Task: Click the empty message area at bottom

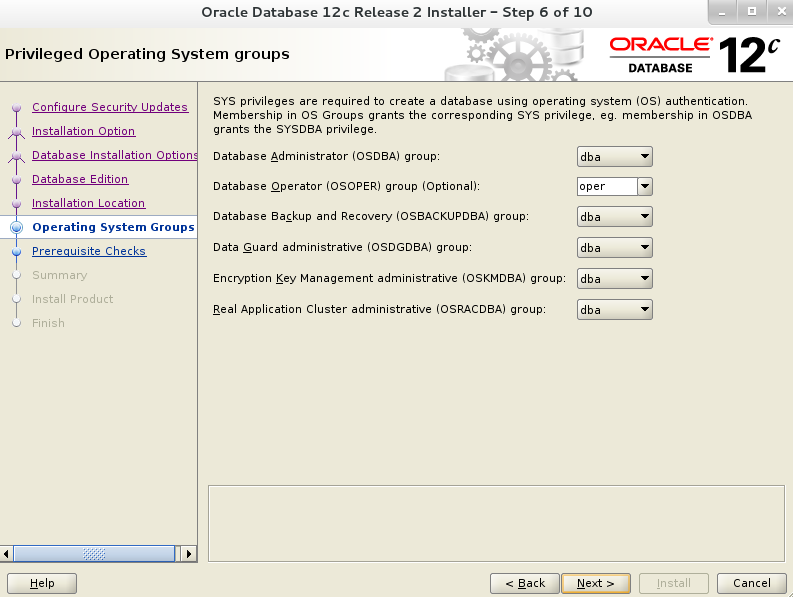Action: tap(496, 524)
